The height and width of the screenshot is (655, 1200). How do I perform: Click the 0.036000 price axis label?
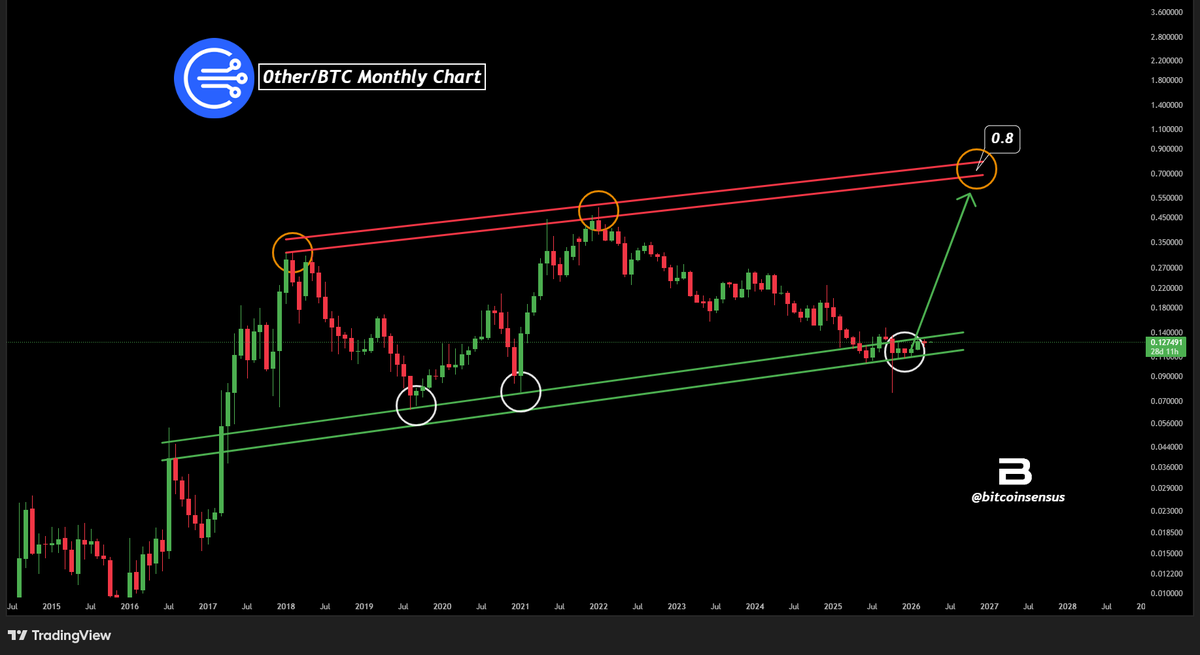click(x=1169, y=467)
